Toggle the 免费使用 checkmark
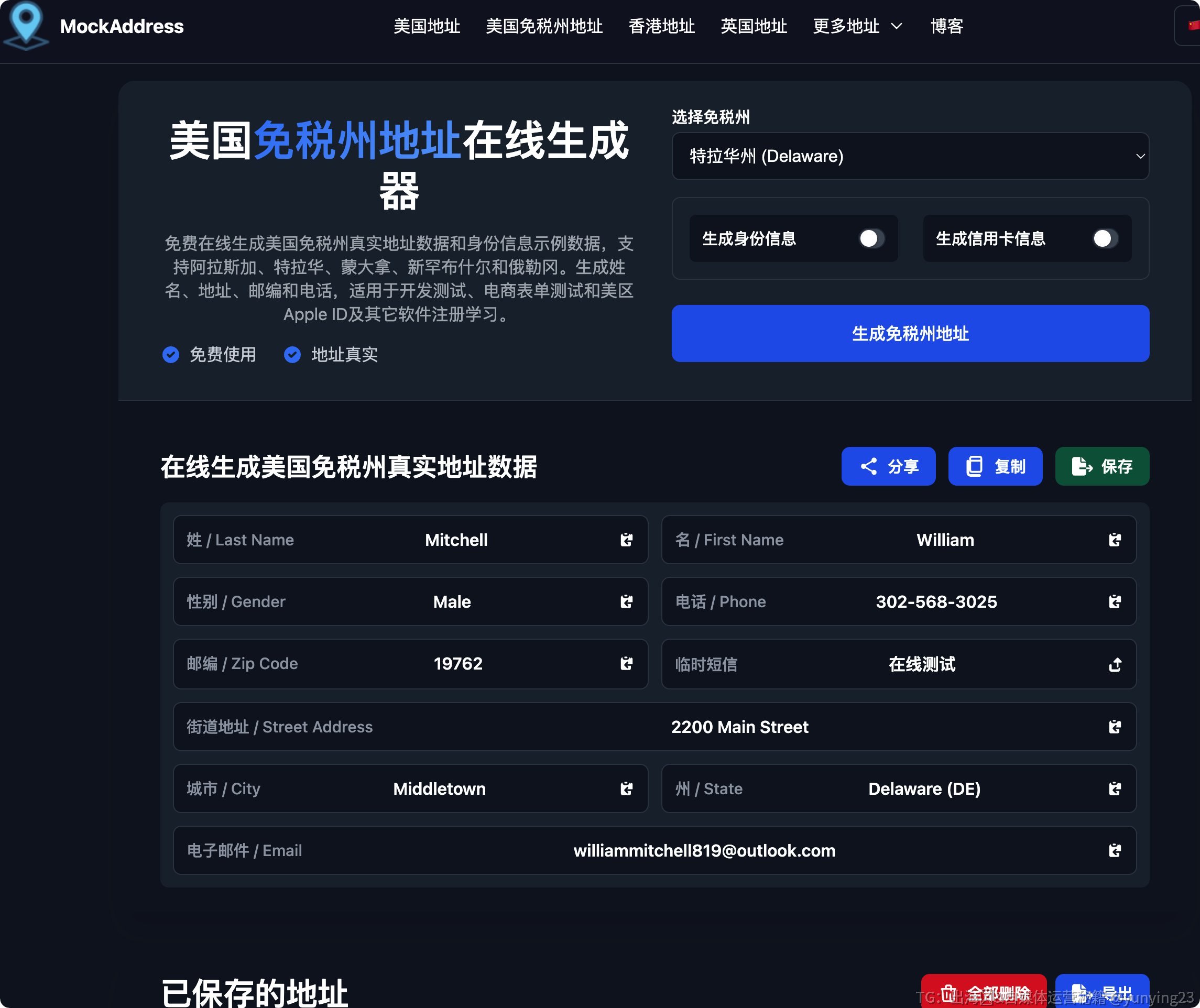Viewport: 1200px width, 1008px height. [171, 355]
